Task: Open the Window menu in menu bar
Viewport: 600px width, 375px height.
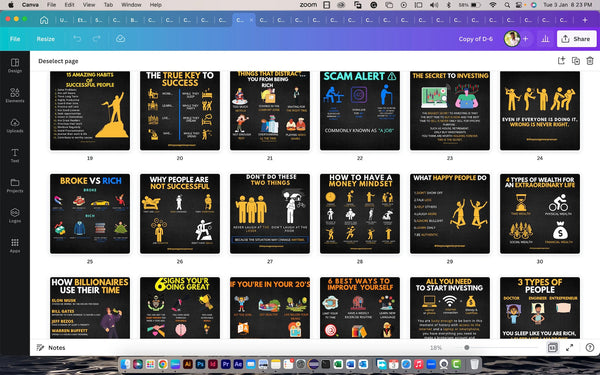Action: [131, 5]
